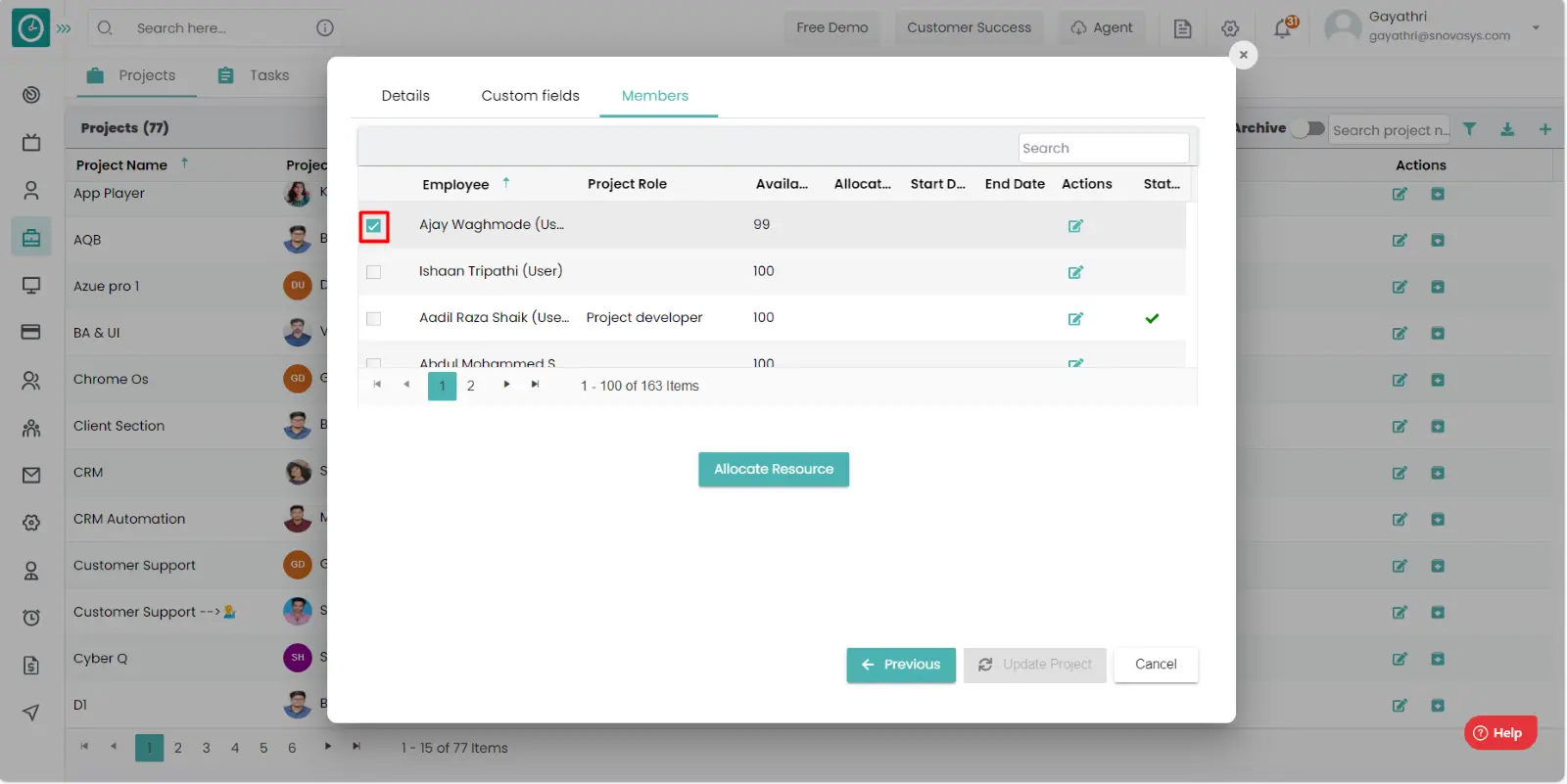Switch to the Tasks tab
Image resolution: width=1567 pixels, height=784 pixels.
254,75
